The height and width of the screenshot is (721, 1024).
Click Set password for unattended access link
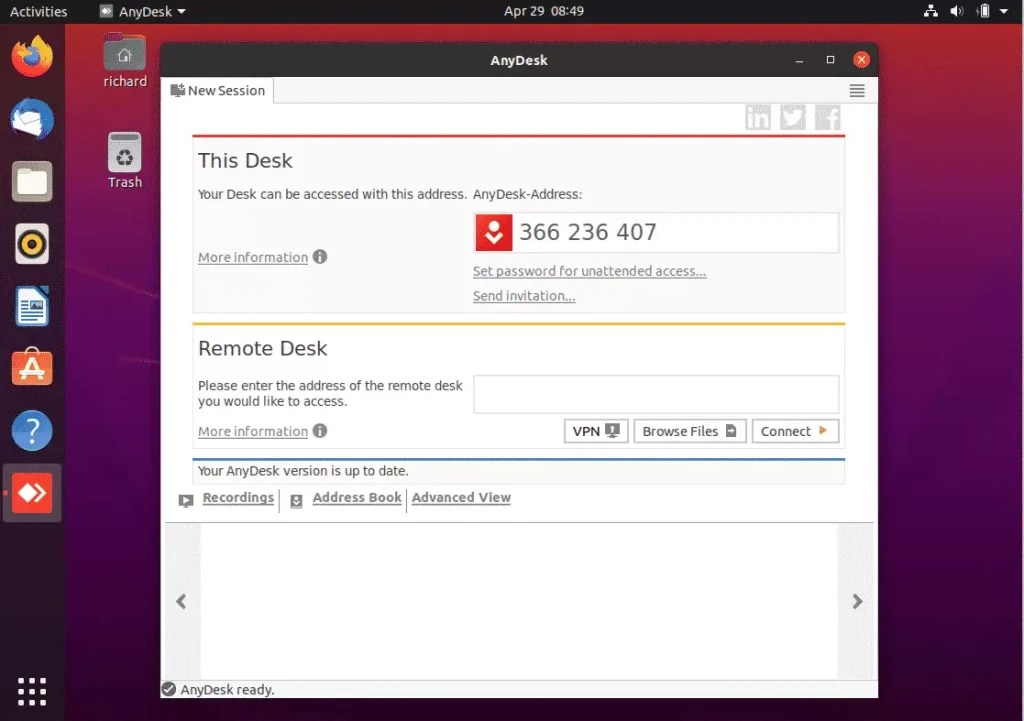click(590, 271)
